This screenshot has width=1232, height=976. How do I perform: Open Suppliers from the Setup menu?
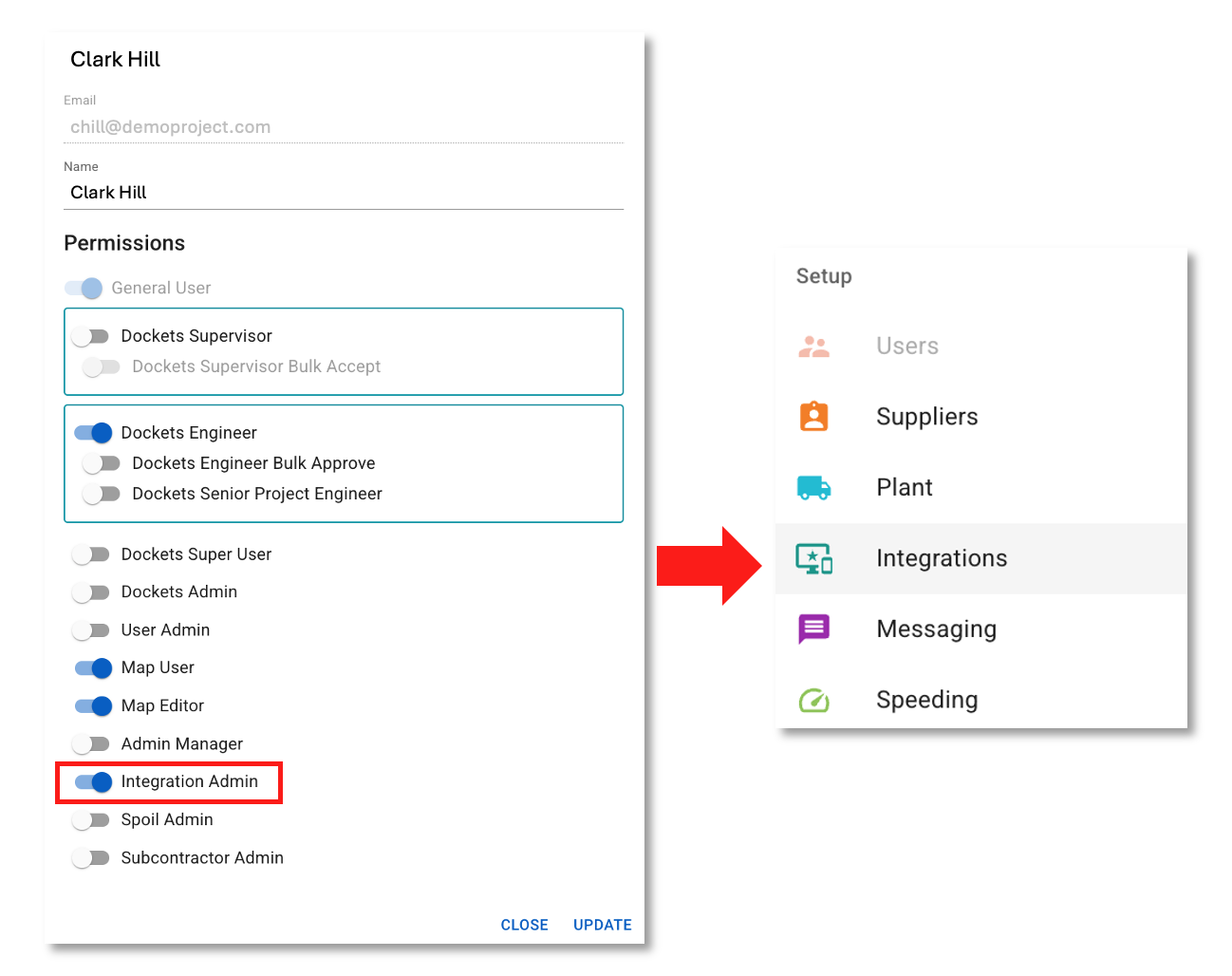[x=926, y=417]
